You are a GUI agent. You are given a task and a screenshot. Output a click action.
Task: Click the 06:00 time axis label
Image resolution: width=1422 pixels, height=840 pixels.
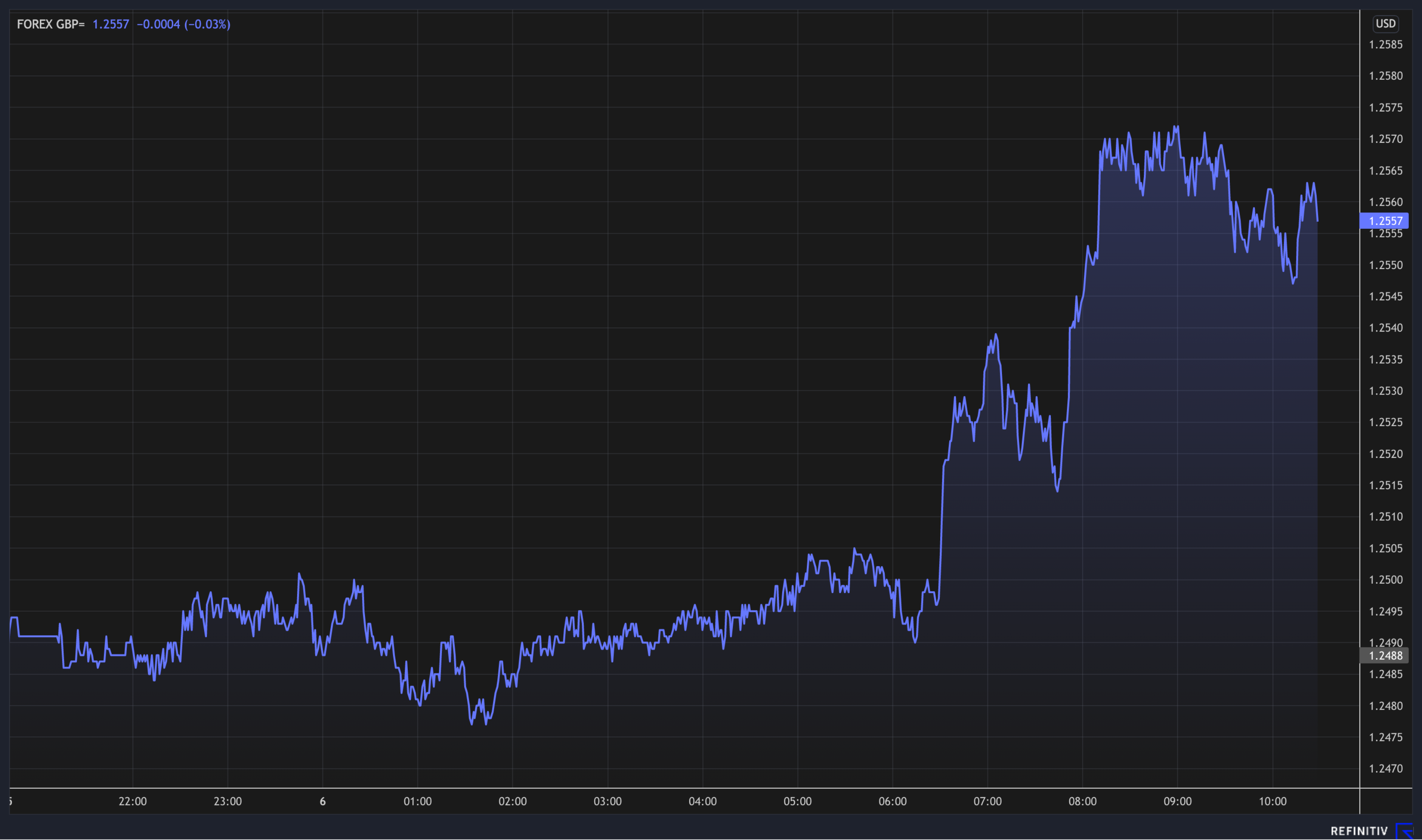click(893, 801)
